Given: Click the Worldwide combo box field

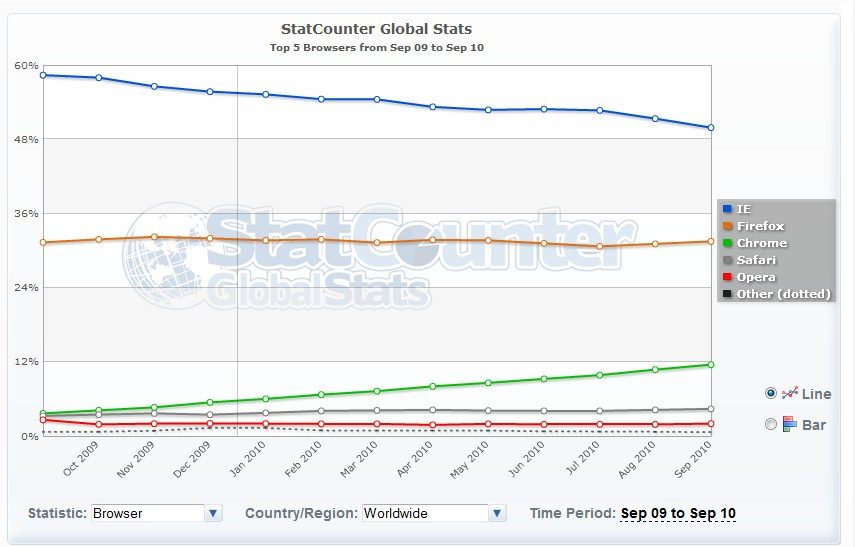Looking at the screenshot, I should pyautogui.click(x=424, y=513).
